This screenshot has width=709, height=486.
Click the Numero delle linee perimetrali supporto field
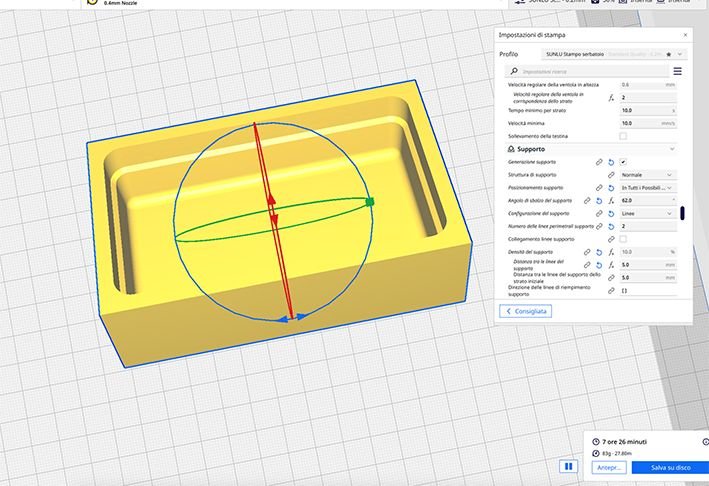pos(648,226)
